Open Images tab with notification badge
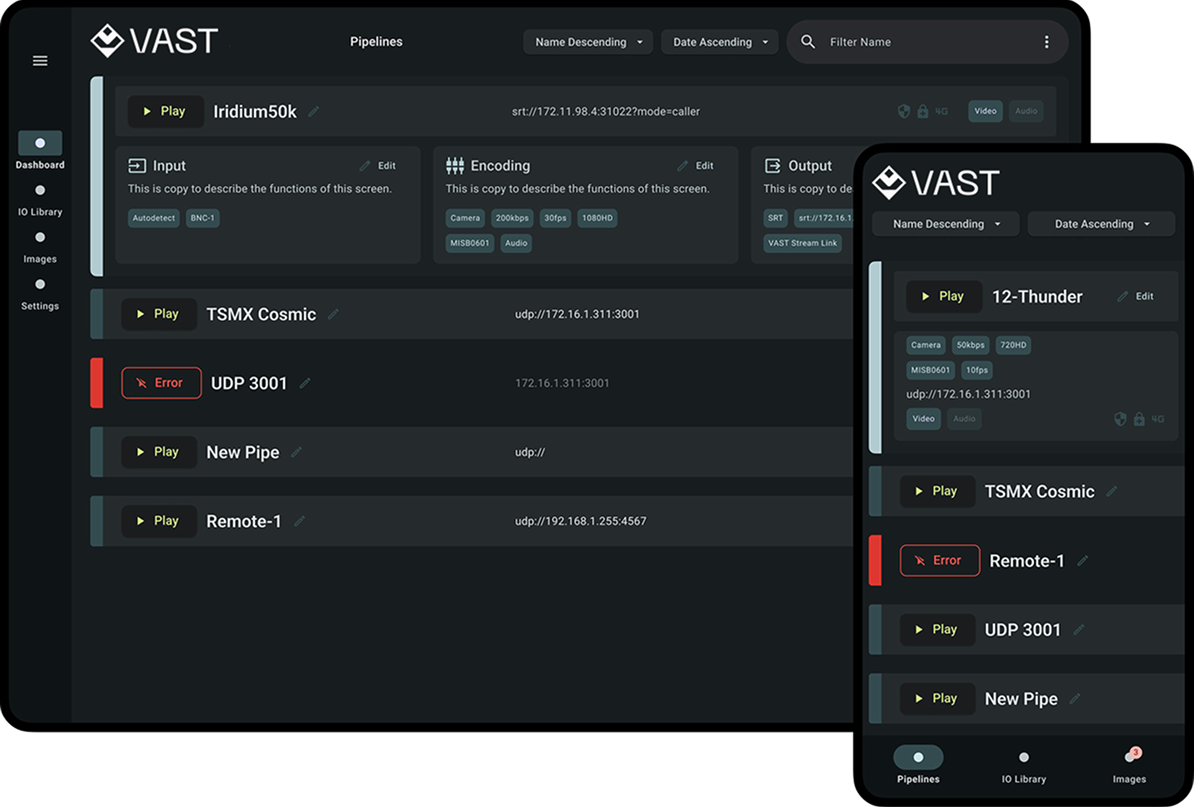 tap(1129, 765)
